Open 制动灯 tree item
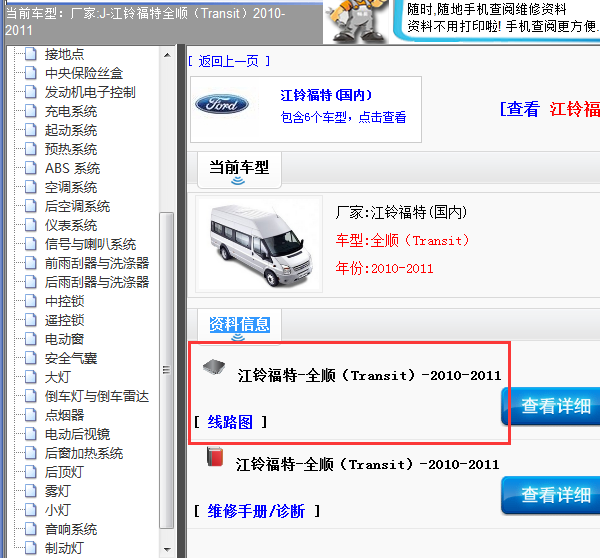This screenshot has width=600, height=558. point(64,548)
